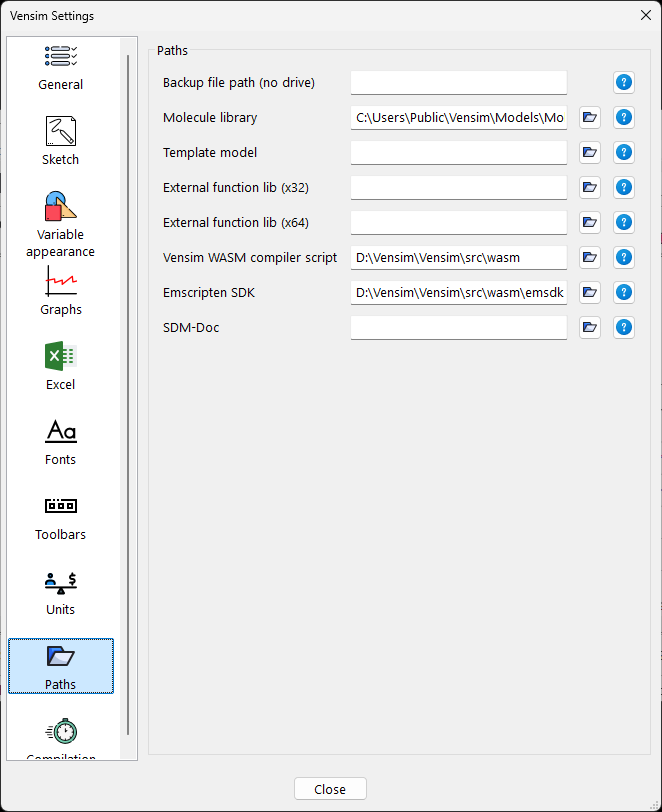The width and height of the screenshot is (662, 812).
Task: Show help for Backup file path
Action: click(624, 83)
